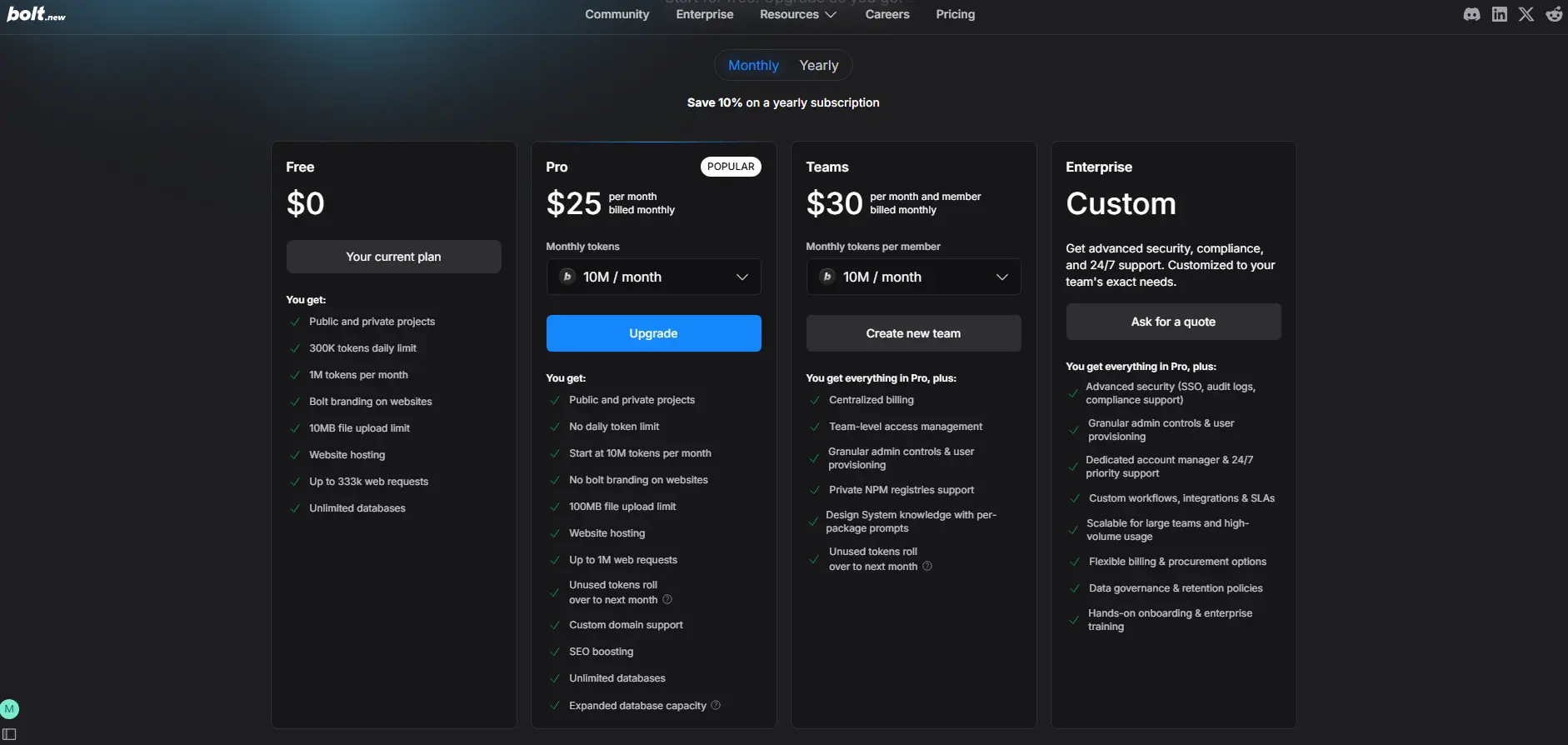Click the Your current plan button

(x=394, y=257)
